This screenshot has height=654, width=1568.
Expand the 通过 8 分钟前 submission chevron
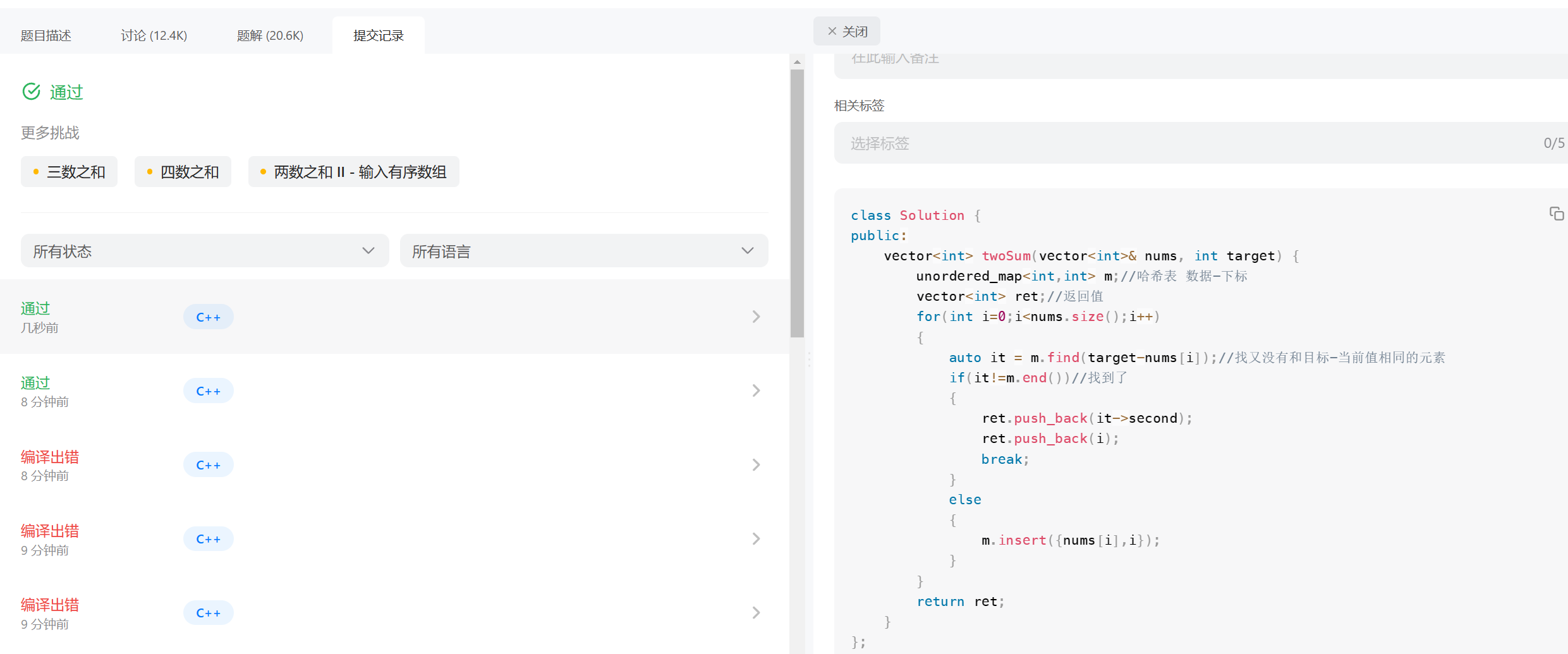pos(756,391)
